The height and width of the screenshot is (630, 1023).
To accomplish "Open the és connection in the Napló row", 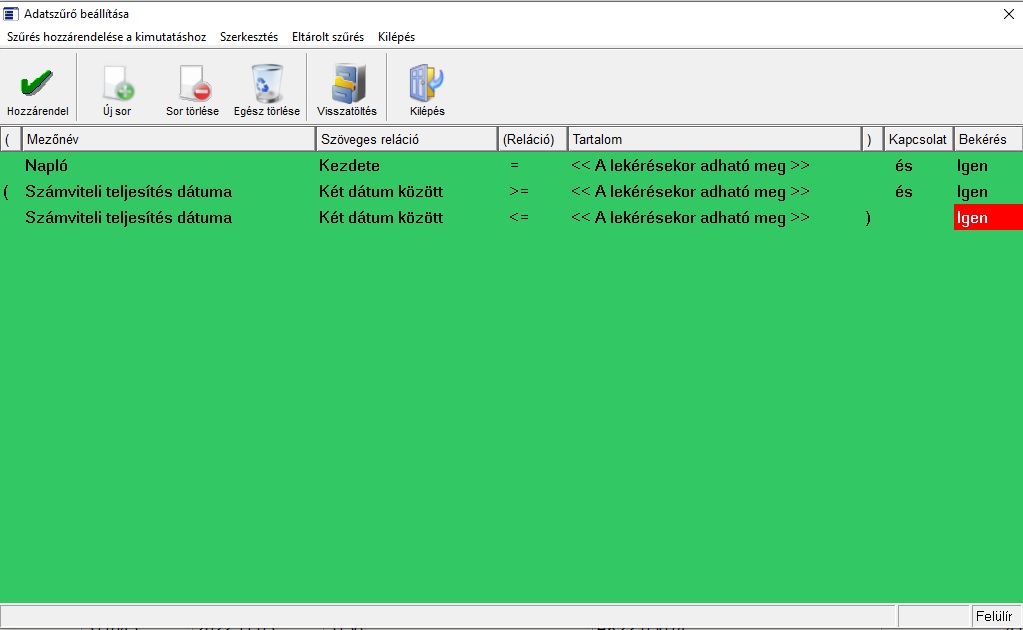I will [x=904, y=166].
